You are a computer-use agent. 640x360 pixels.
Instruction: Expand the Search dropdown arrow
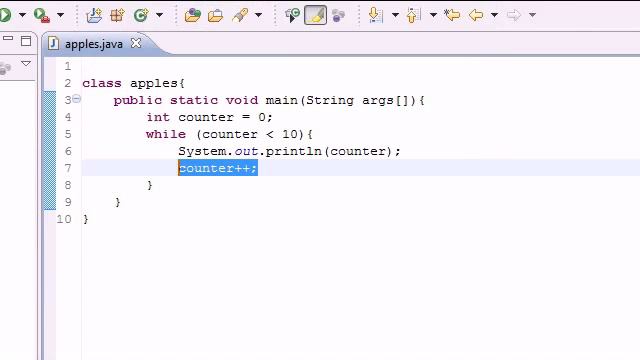pyautogui.click(x=258, y=15)
